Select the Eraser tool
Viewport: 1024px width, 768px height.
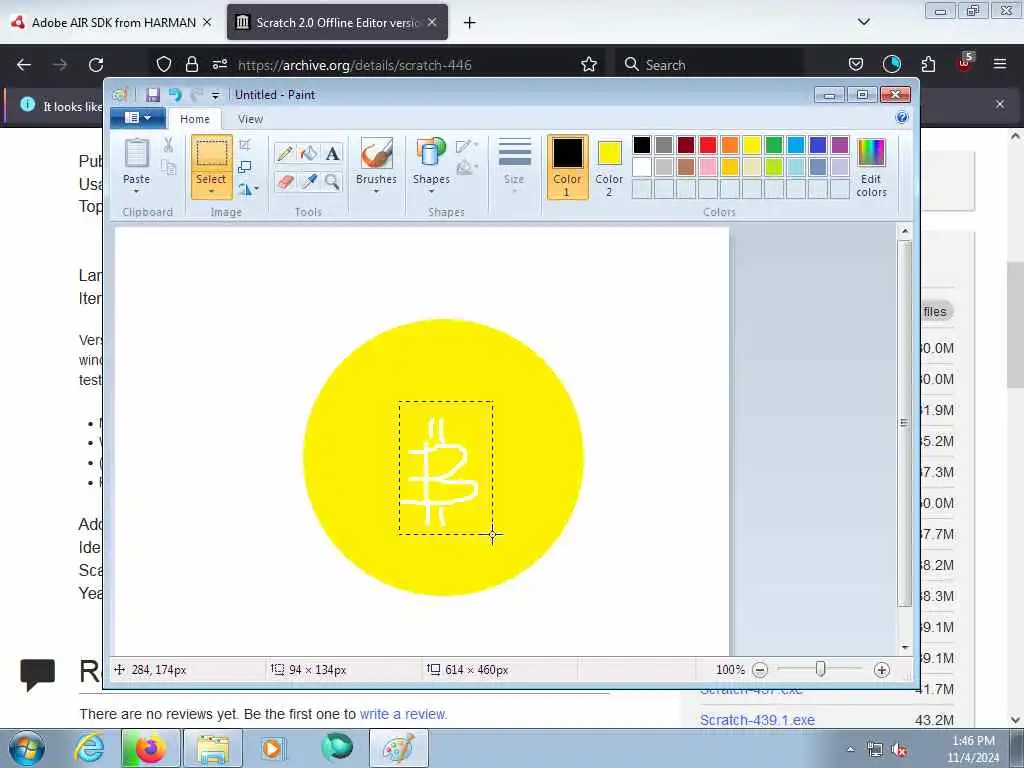(x=285, y=181)
